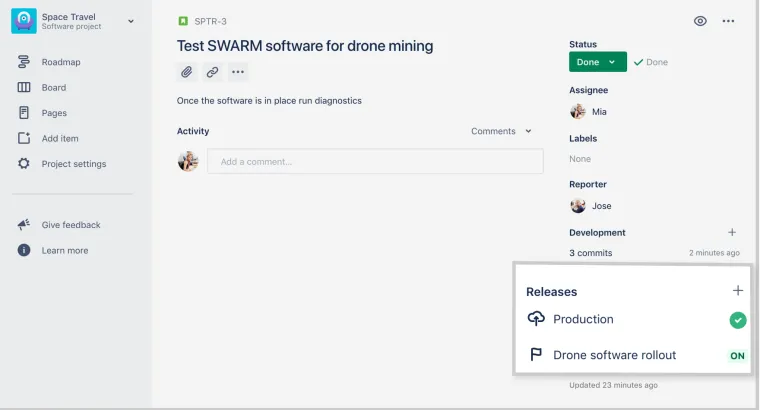The height and width of the screenshot is (410, 760).
Task: Click the green Production success checkmark
Action: 738,320
